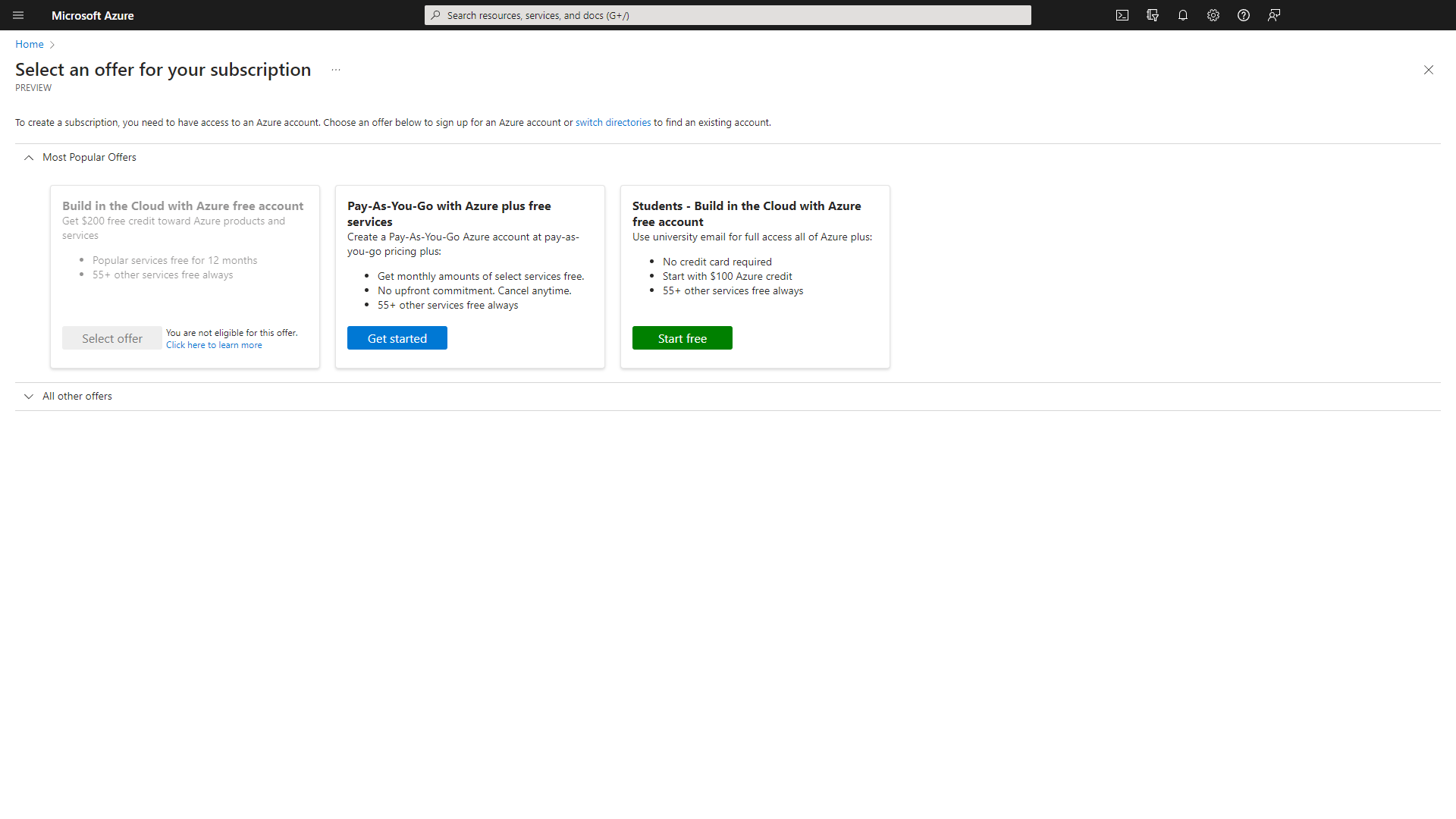1456x819 pixels.
Task: Open the Help panel
Action: 1243,15
